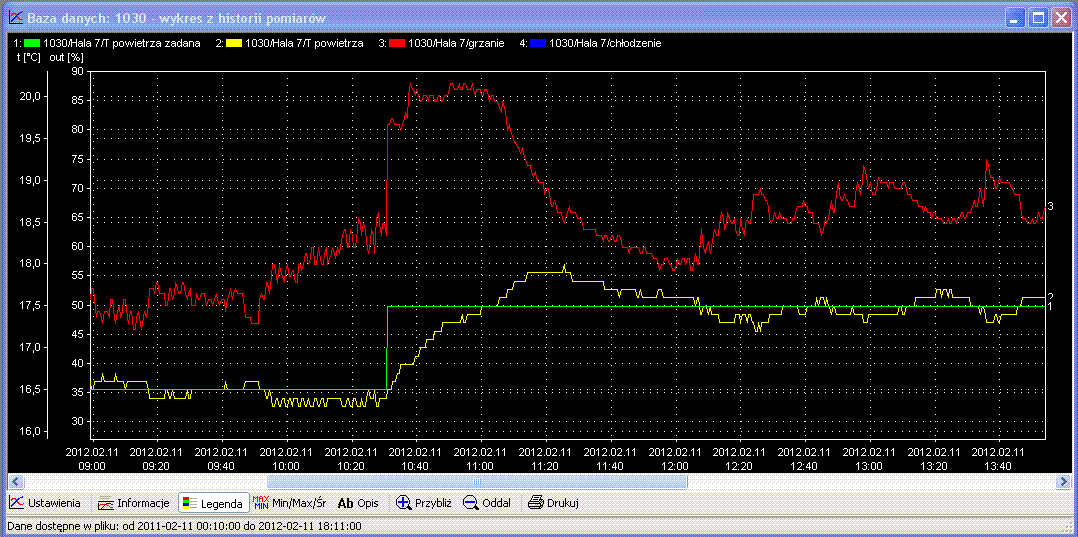Click the horizontal scrollbar right arrow
This screenshot has width=1078, height=537.
(x=1064, y=481)
